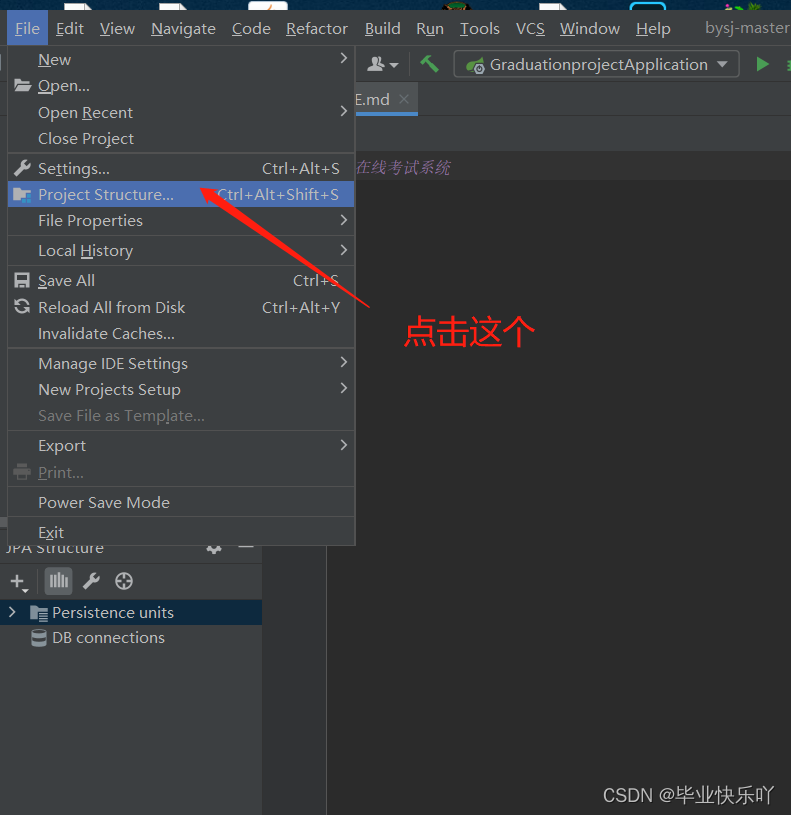This screenshot has height=815, width=791.
Task: Open the Run menu
Action: pyautogui.click(x=430, y=29)
